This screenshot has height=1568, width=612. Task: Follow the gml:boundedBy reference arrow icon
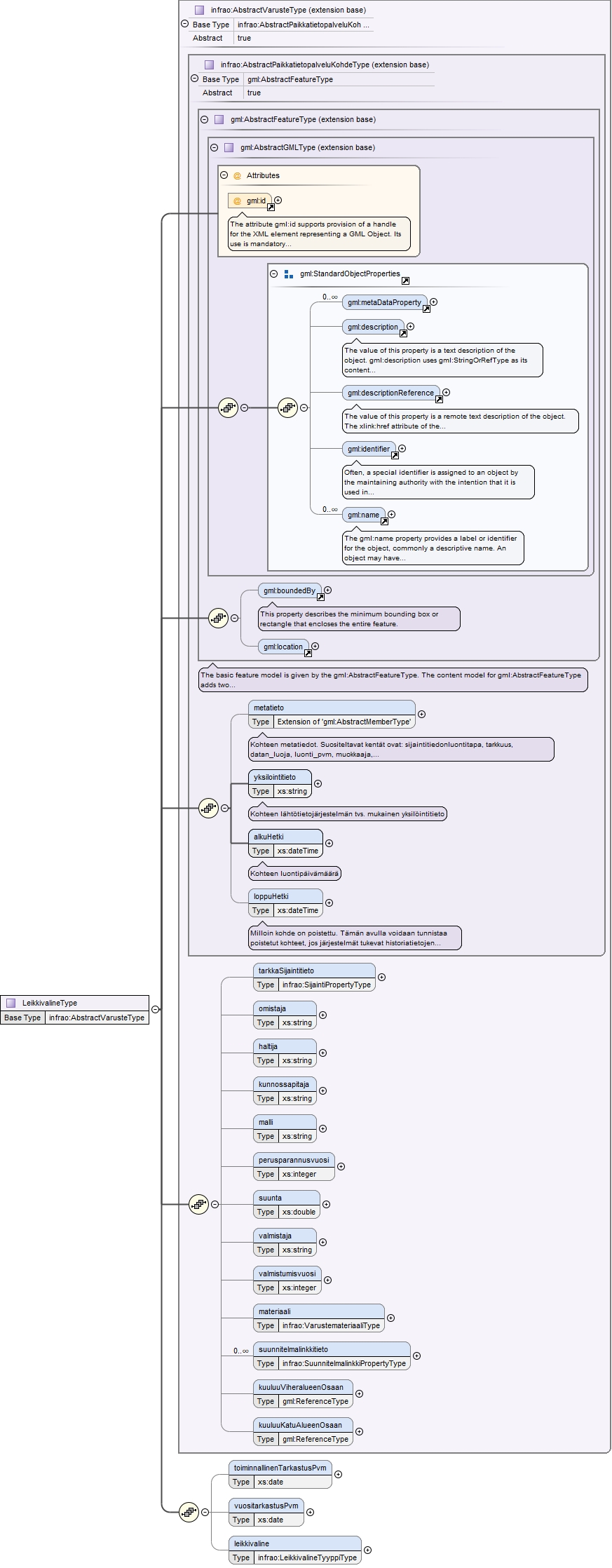[320, 597]
